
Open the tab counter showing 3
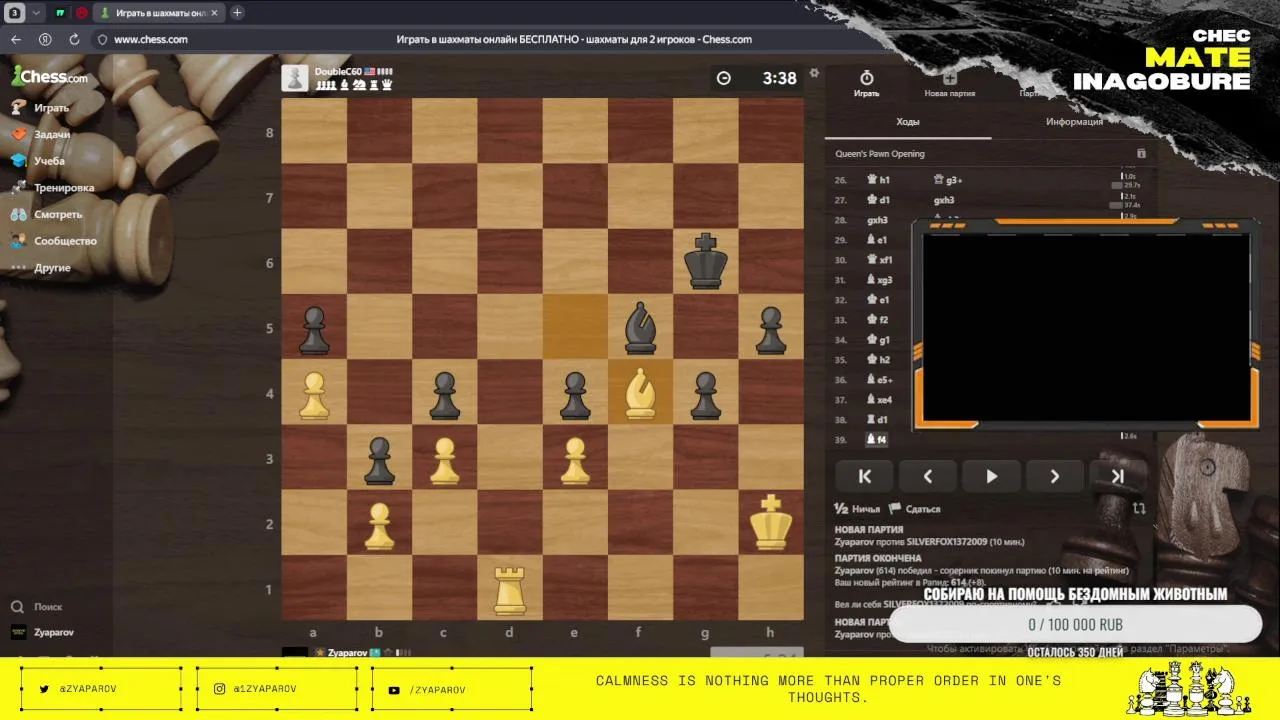click(15, 13)
